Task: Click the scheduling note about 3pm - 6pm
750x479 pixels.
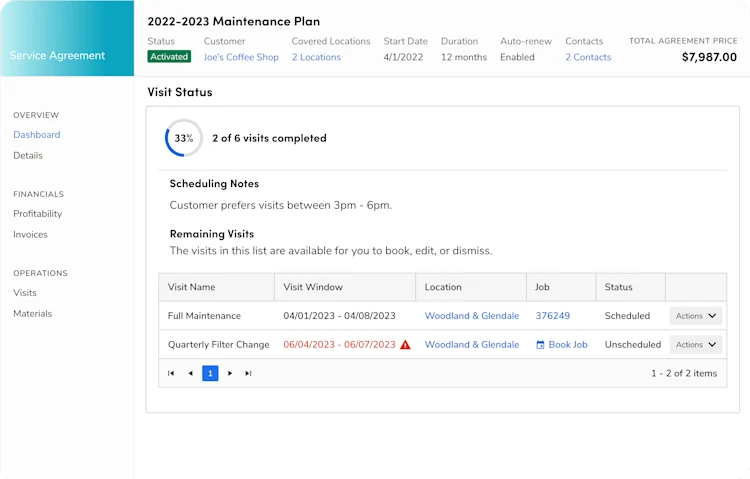Action: pyautogui.click(x=280, y=205)
